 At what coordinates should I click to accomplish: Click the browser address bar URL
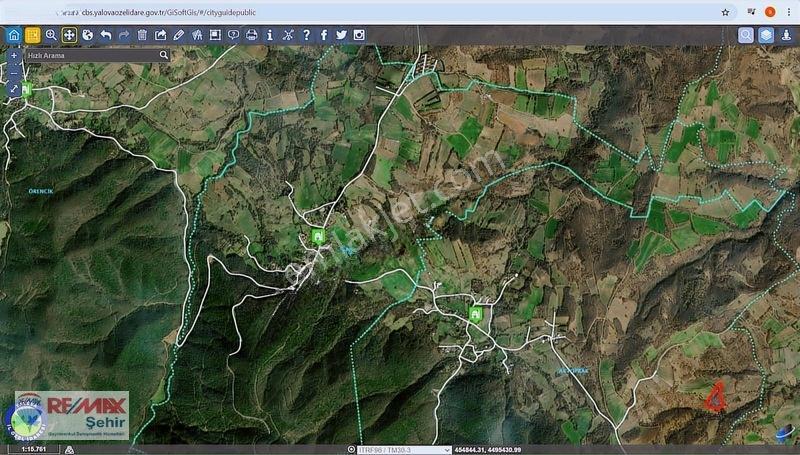[x=169, y=12]
